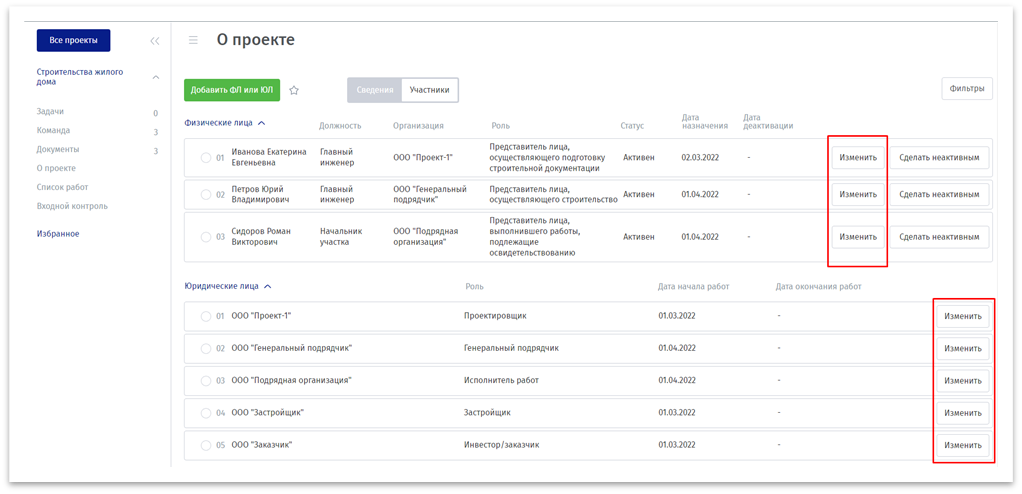1022x494 pixels.
Task: Select radio button for Иванова Екатерина Евгеньевна
Action: coord(206,158)
